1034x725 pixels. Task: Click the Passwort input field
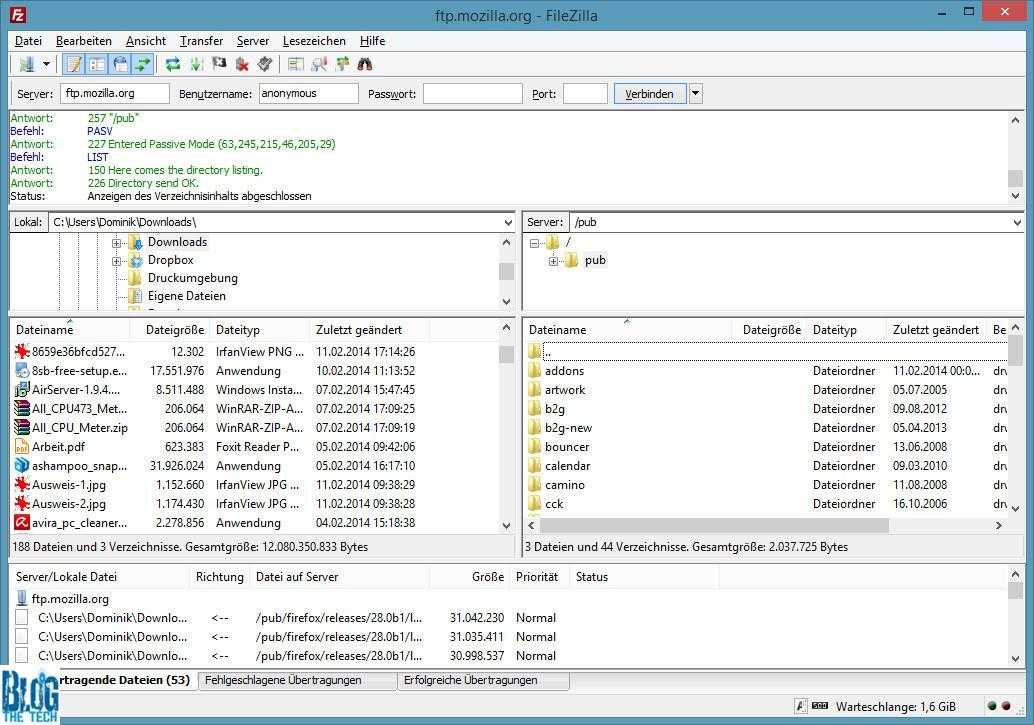coord(472,94)
